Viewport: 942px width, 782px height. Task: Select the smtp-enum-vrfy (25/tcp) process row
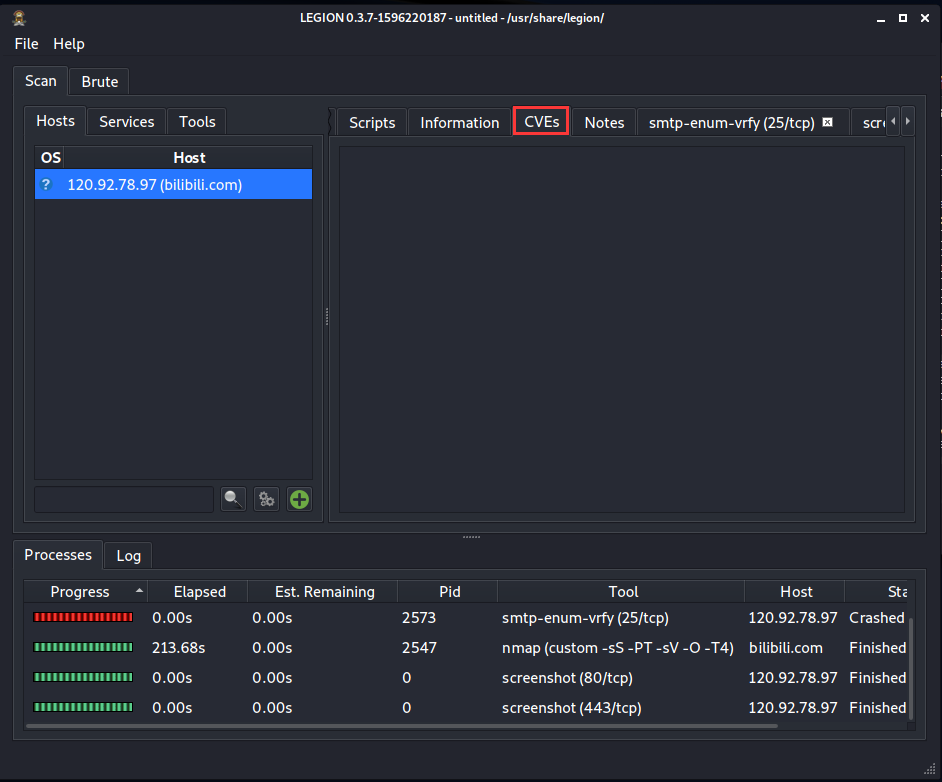pyautogui.click(x=466, y=617)
